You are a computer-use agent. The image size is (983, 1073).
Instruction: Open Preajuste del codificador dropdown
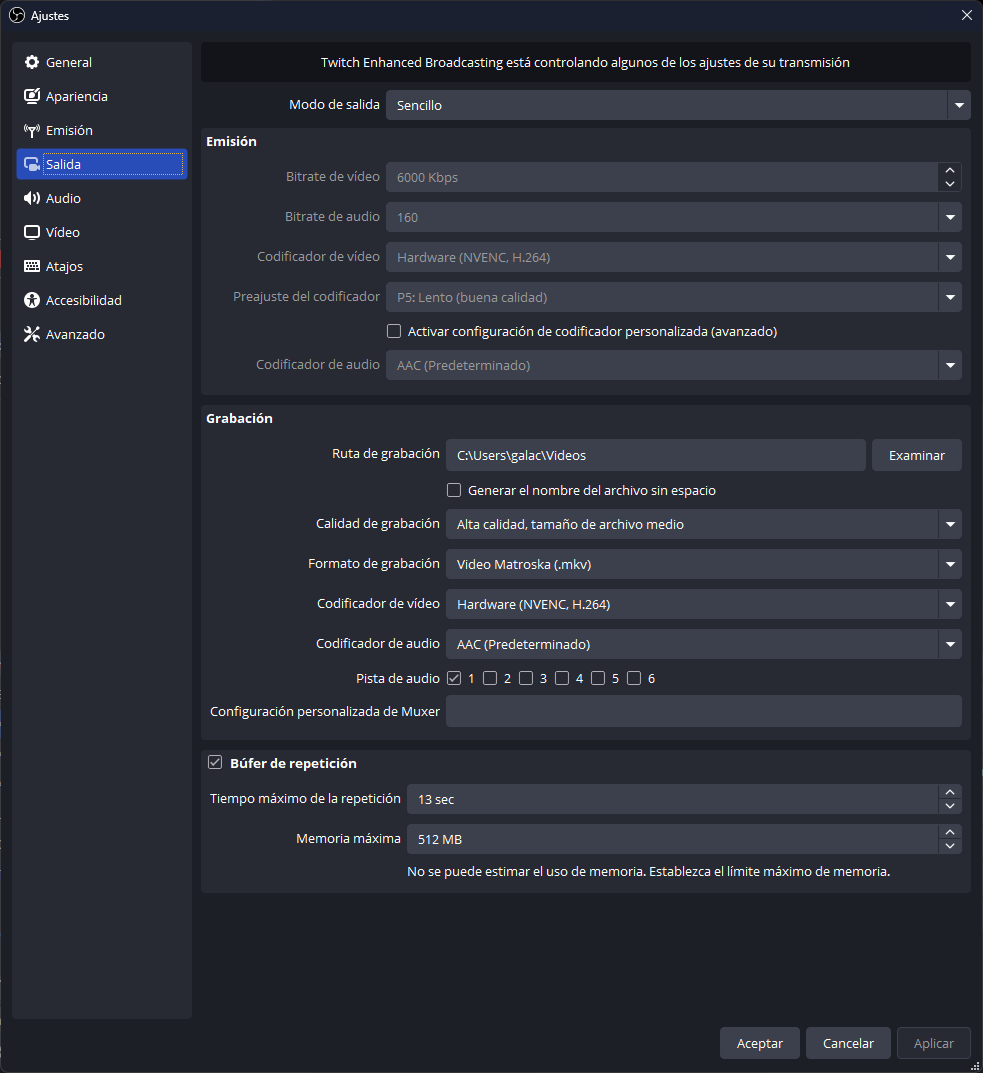674,297
